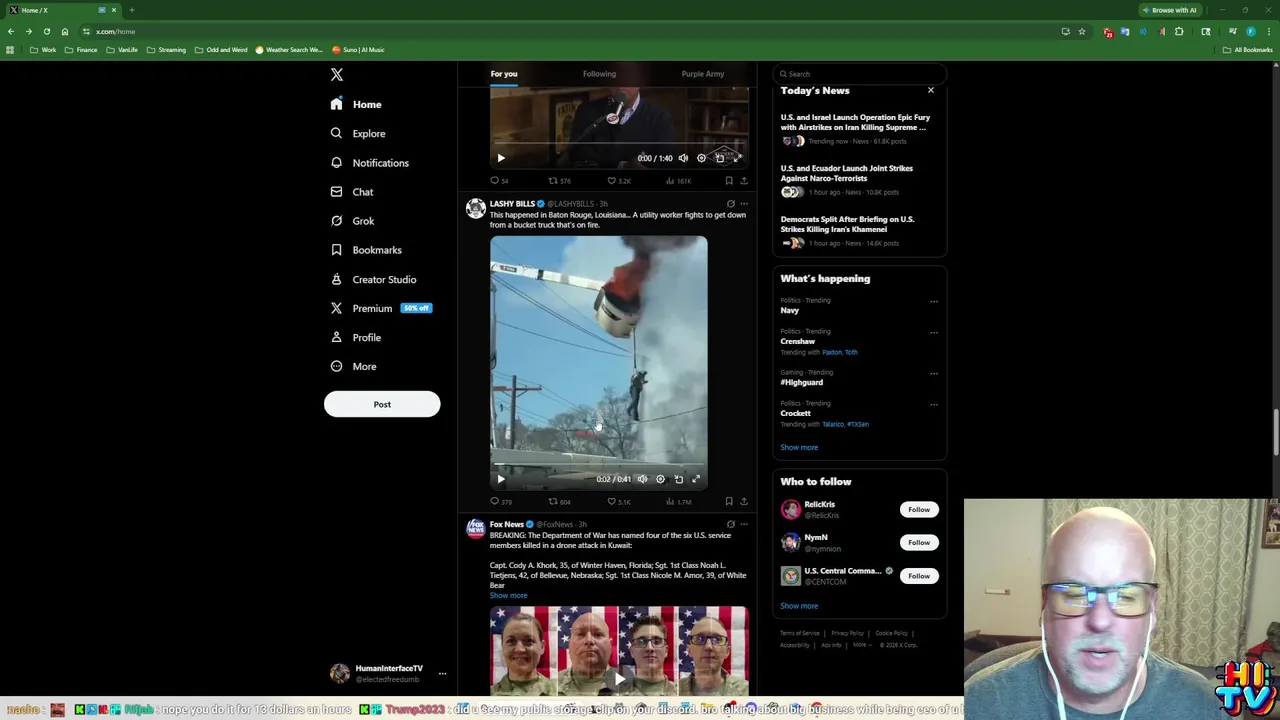Go to Home in the sidebar

[x=356, y=104]
